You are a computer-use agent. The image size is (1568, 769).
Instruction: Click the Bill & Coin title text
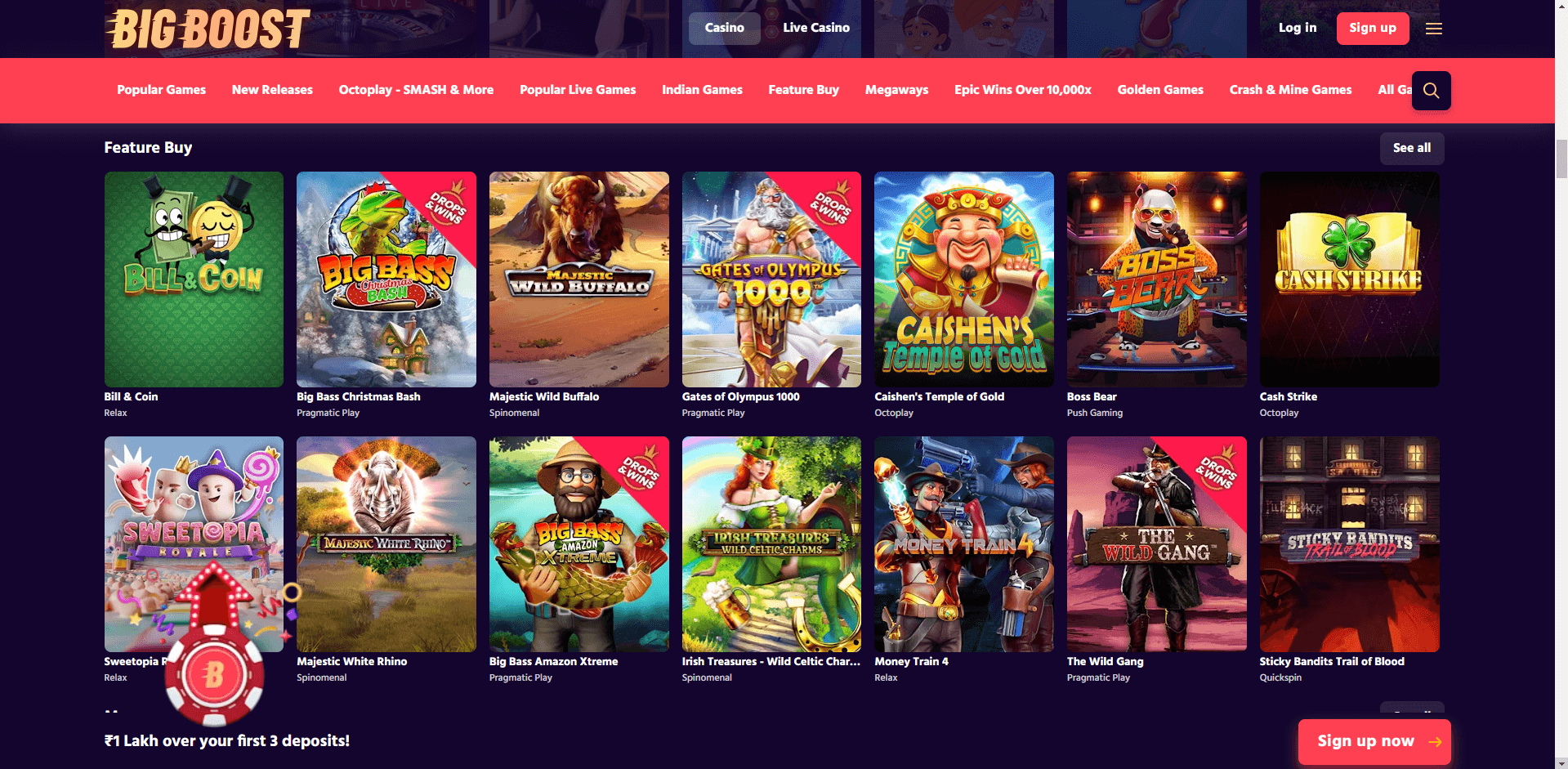click(x=131, y=396)
